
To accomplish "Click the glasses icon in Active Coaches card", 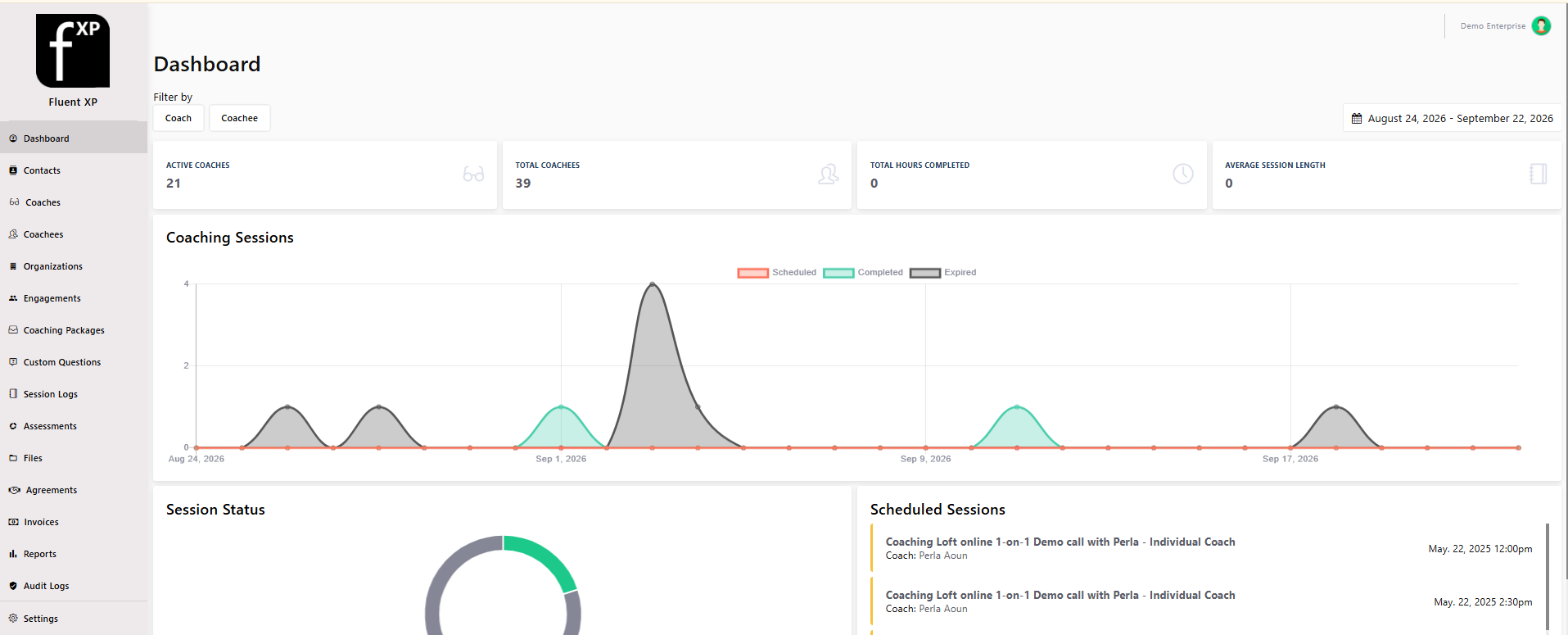I will (x=473, y=174).
